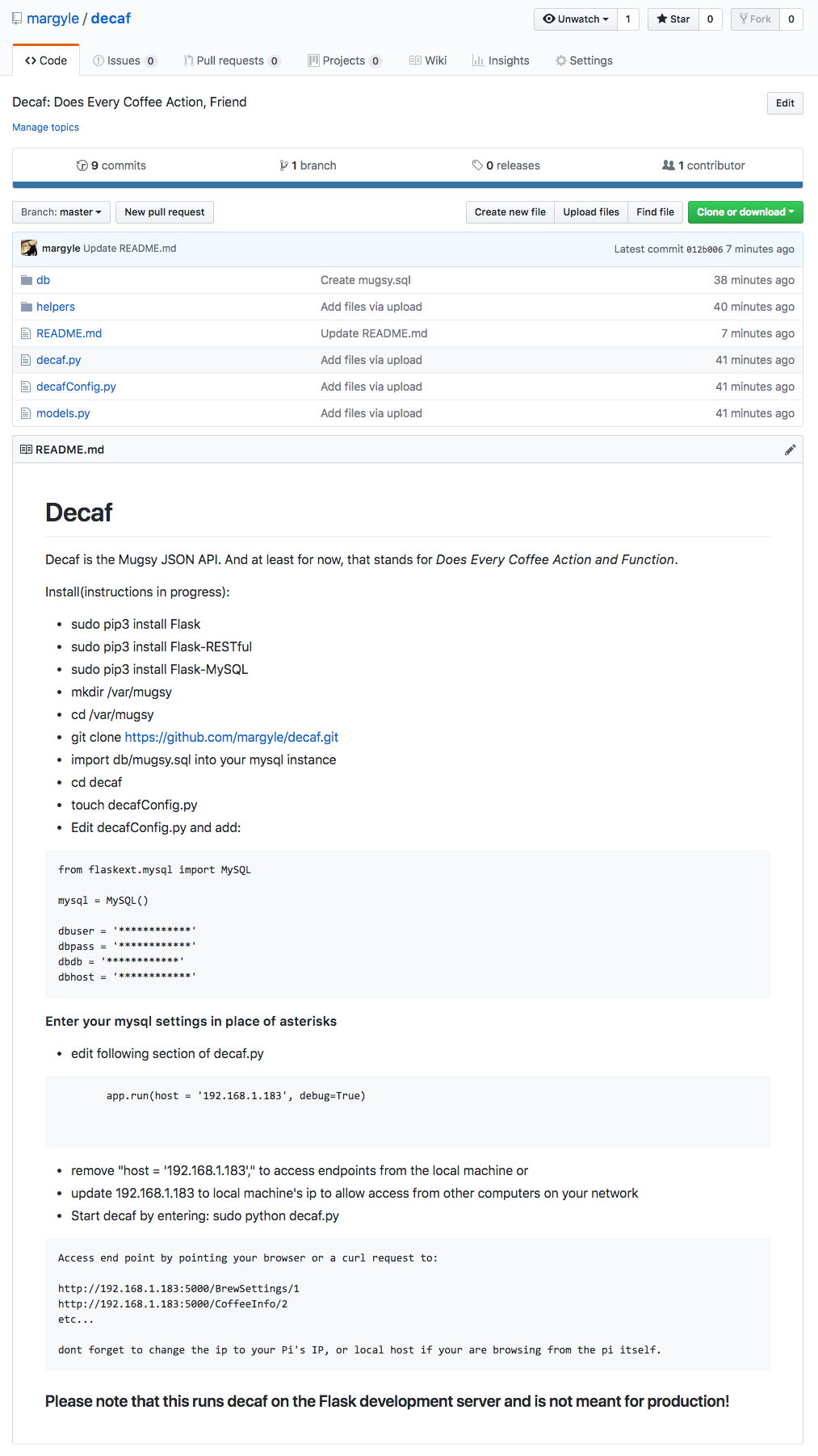
Task: Click Edit repository description button
Action: (785, 103)
